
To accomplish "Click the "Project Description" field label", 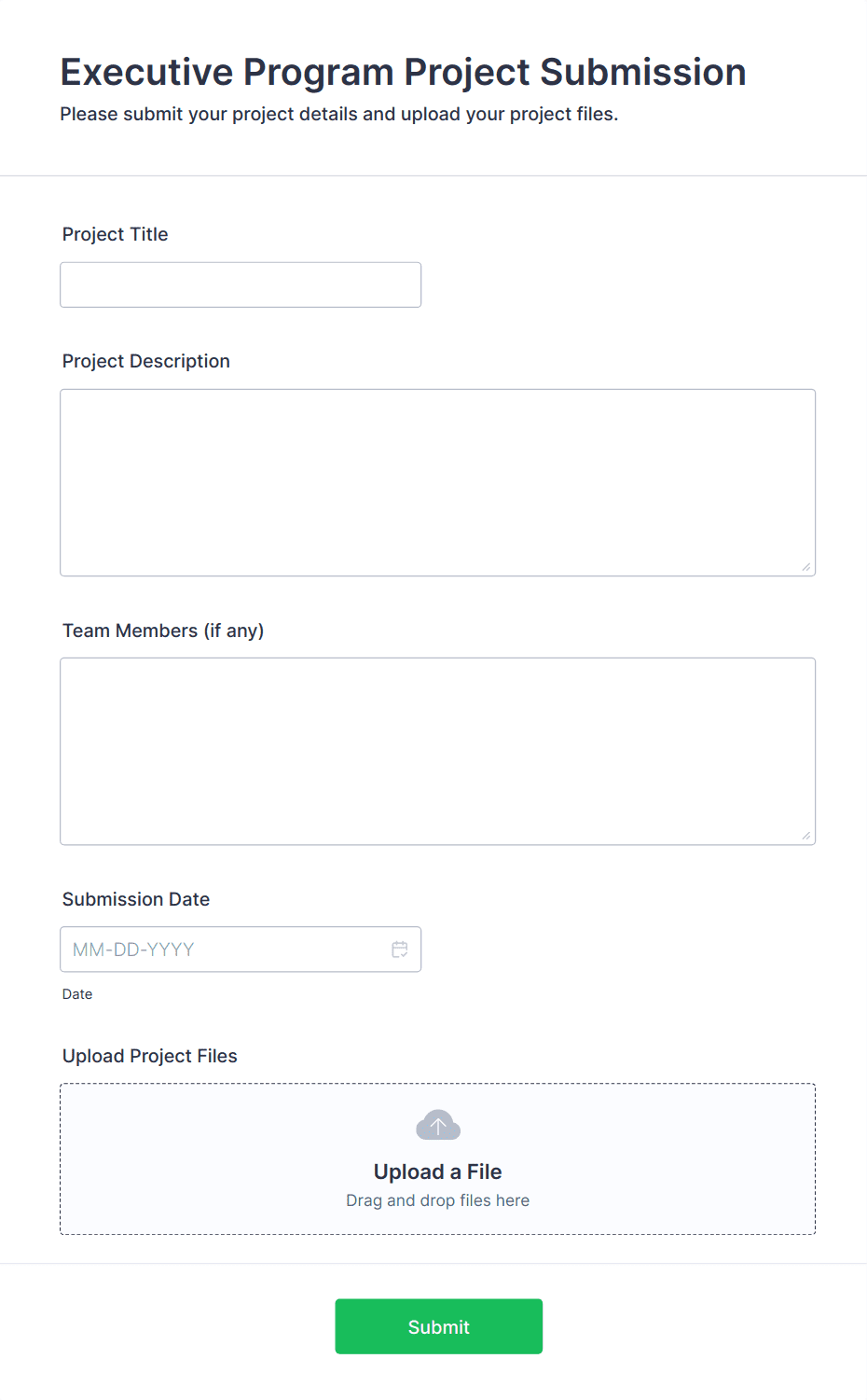I will (x=146, y=361).
